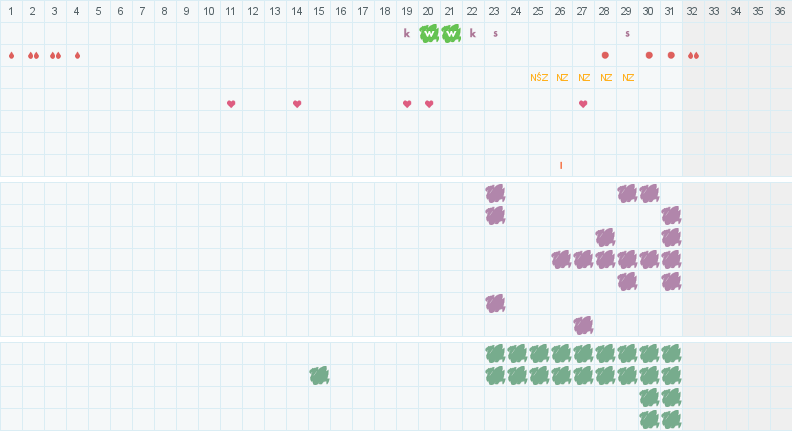The image size is (792, 431).
Task: Click the day 15 column header
Action: [319, 11]
